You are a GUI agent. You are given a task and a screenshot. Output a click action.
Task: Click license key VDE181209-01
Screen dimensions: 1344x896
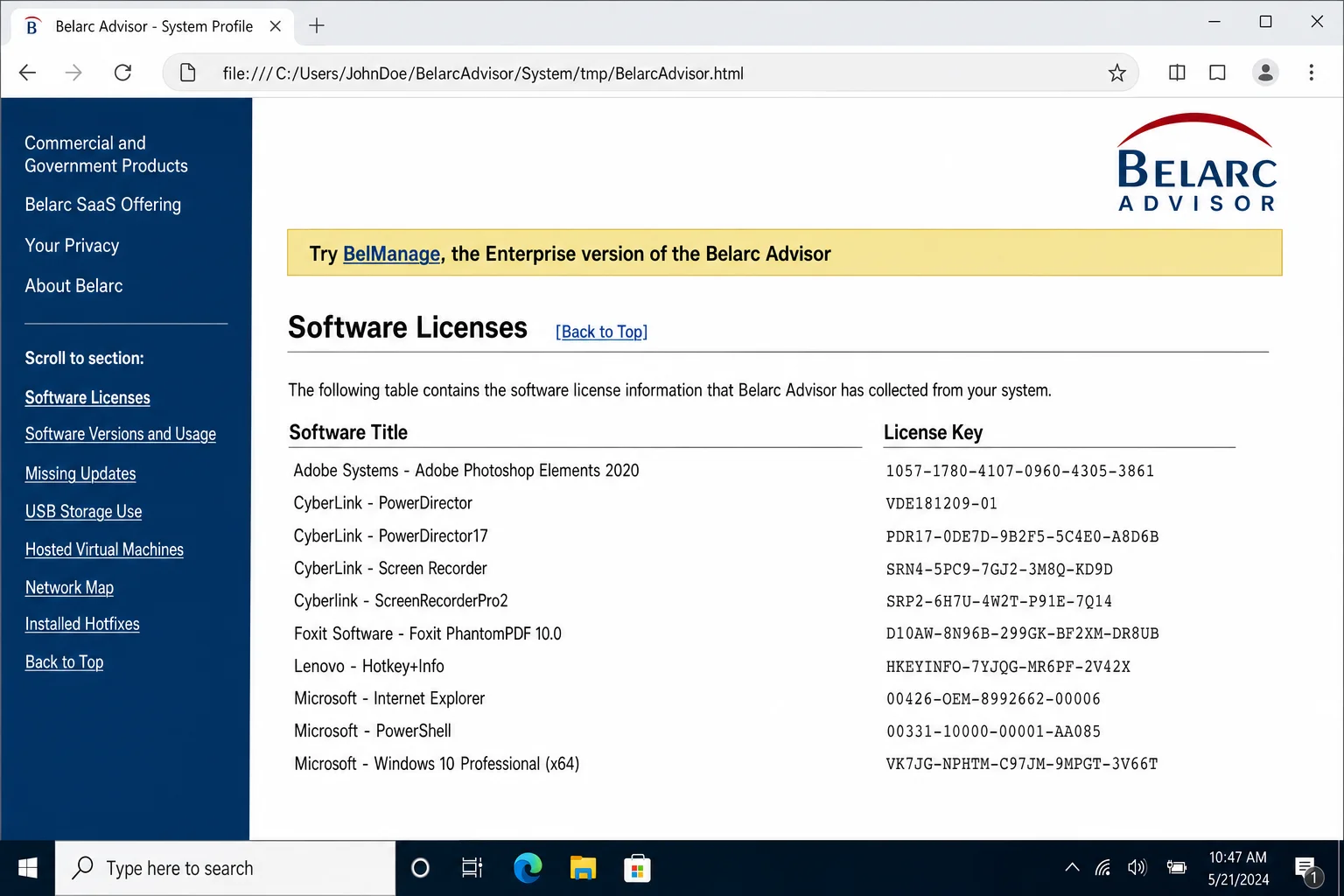click(941, 503)
